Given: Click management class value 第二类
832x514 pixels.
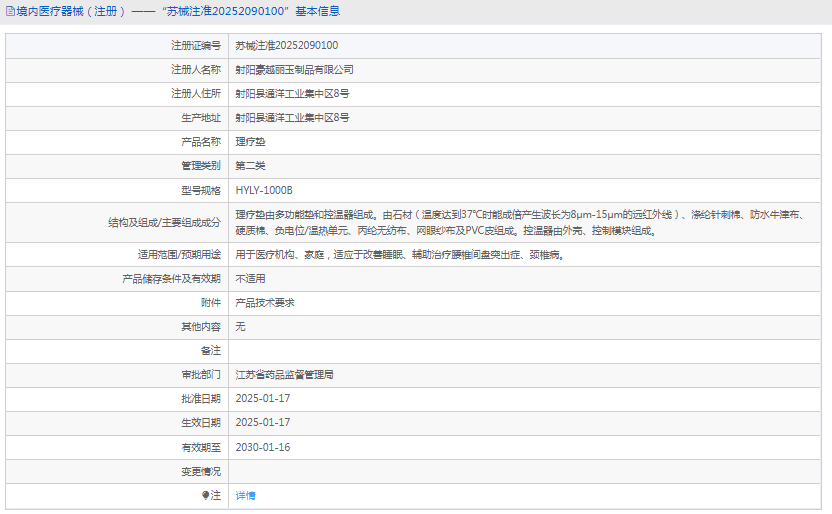Looking at the screenshot, I should tap(250, 165).
